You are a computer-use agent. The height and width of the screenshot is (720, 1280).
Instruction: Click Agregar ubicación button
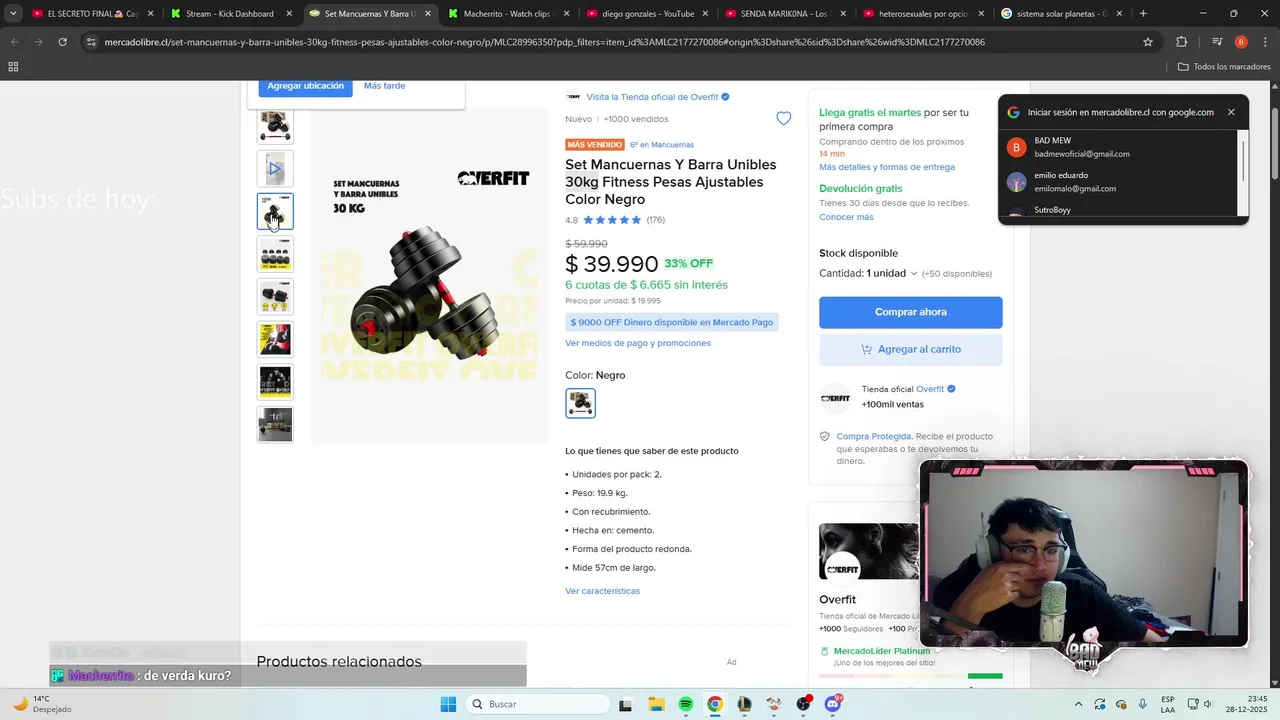point(305,86)
